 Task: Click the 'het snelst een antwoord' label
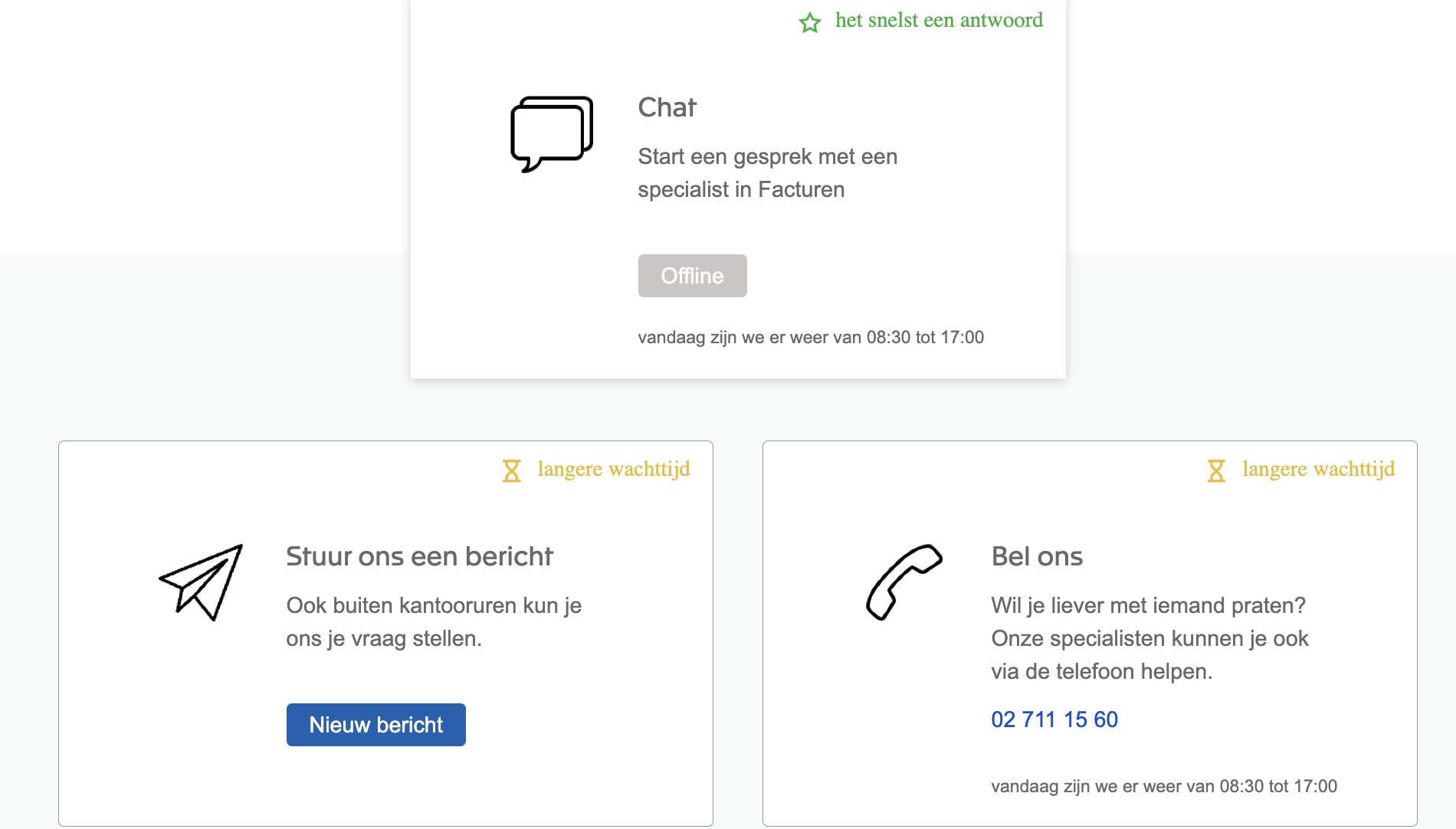point(940,20)
